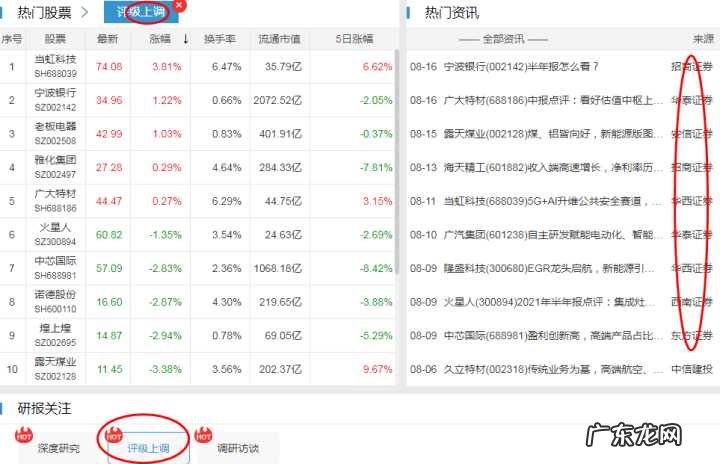Click the 热门股票 section title

[45, 13]
